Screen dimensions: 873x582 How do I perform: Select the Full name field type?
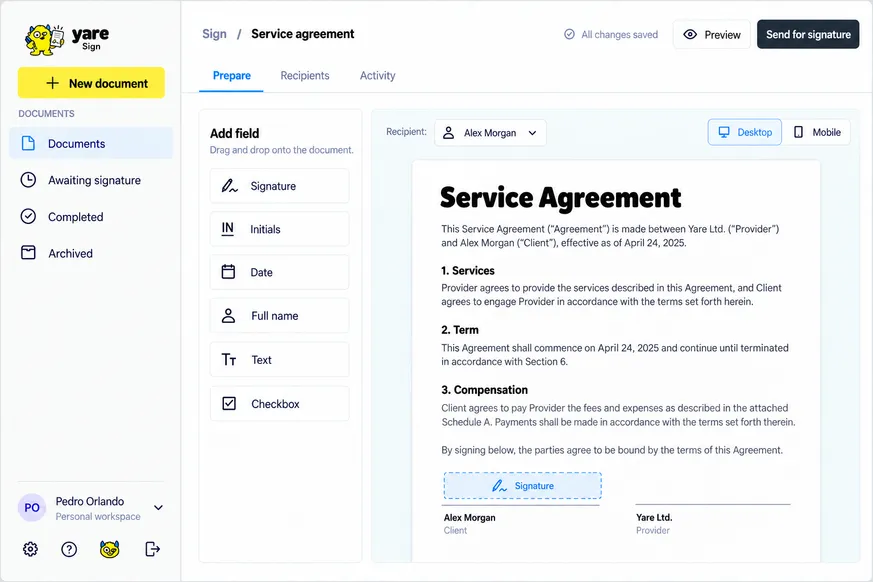point(279,316)
